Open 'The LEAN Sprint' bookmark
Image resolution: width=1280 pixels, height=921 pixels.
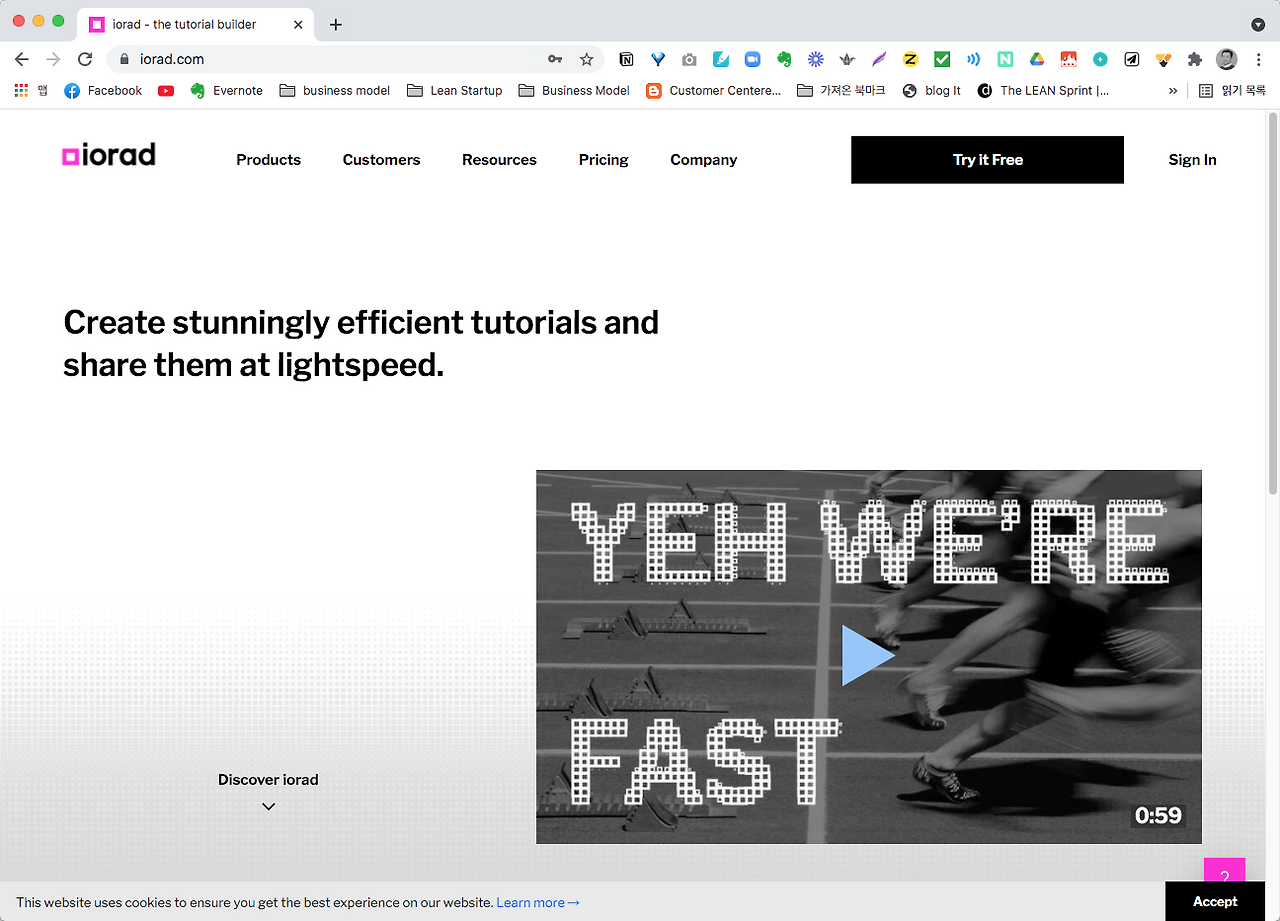pos(1043,91)
